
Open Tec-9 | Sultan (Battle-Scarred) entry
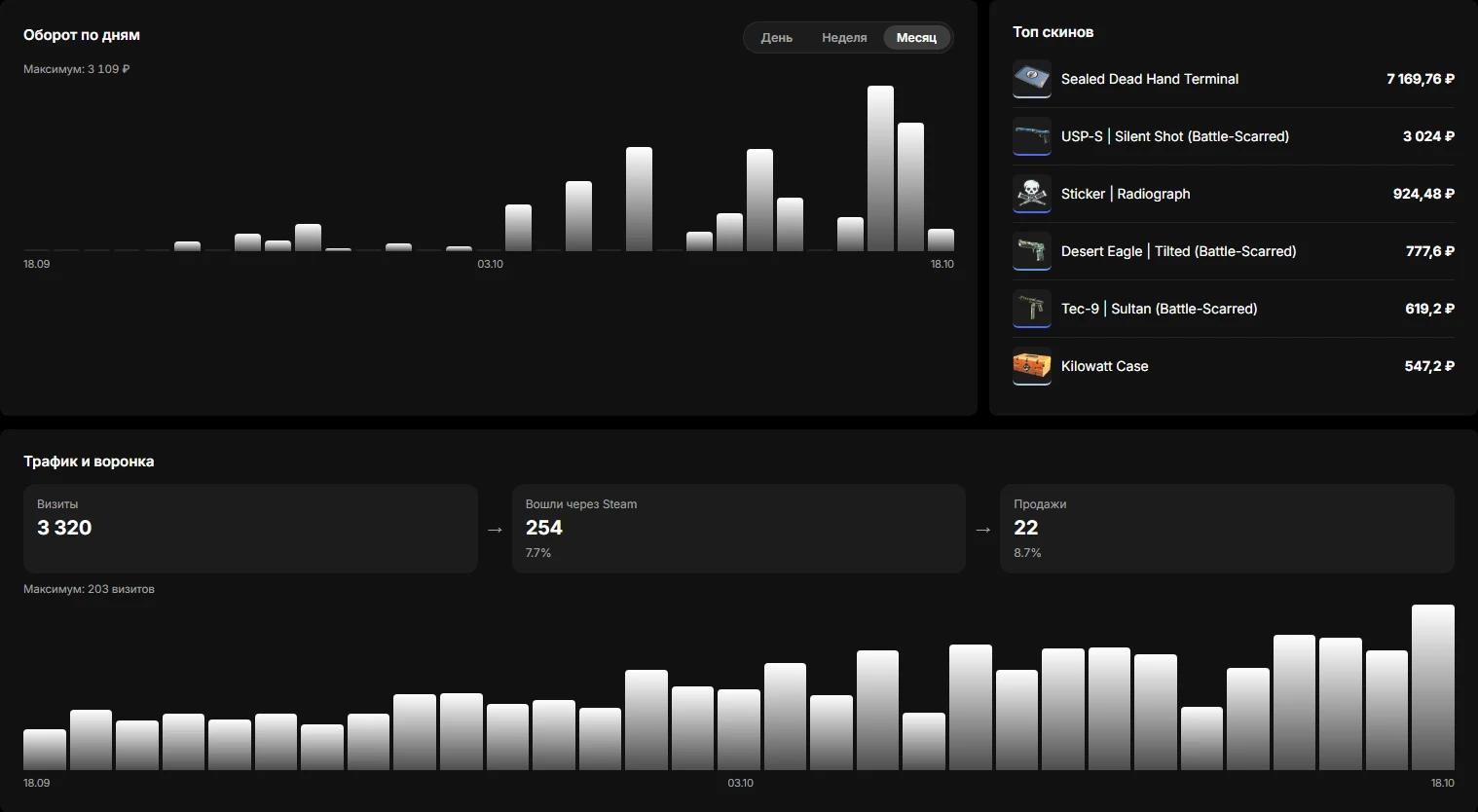point(1159,309)
